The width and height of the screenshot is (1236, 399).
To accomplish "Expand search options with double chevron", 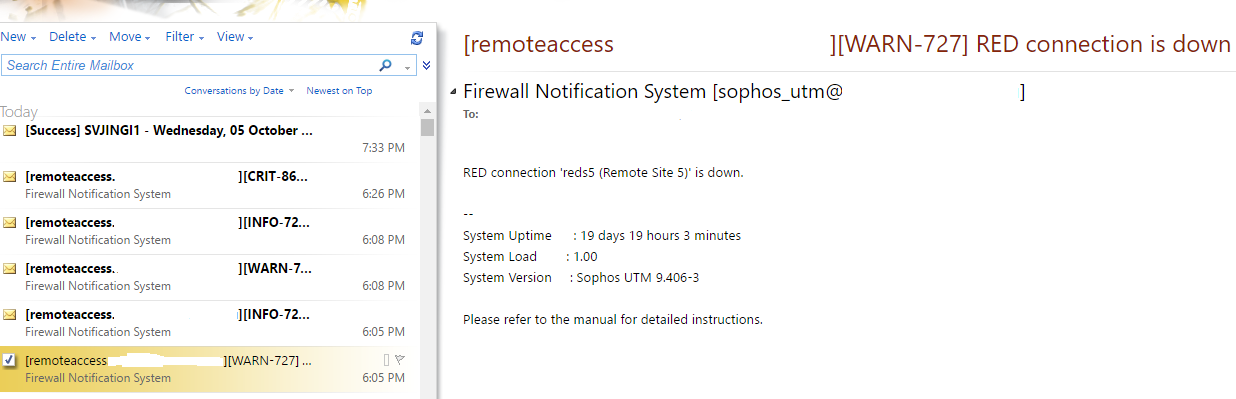I will (x=427, y=66).
